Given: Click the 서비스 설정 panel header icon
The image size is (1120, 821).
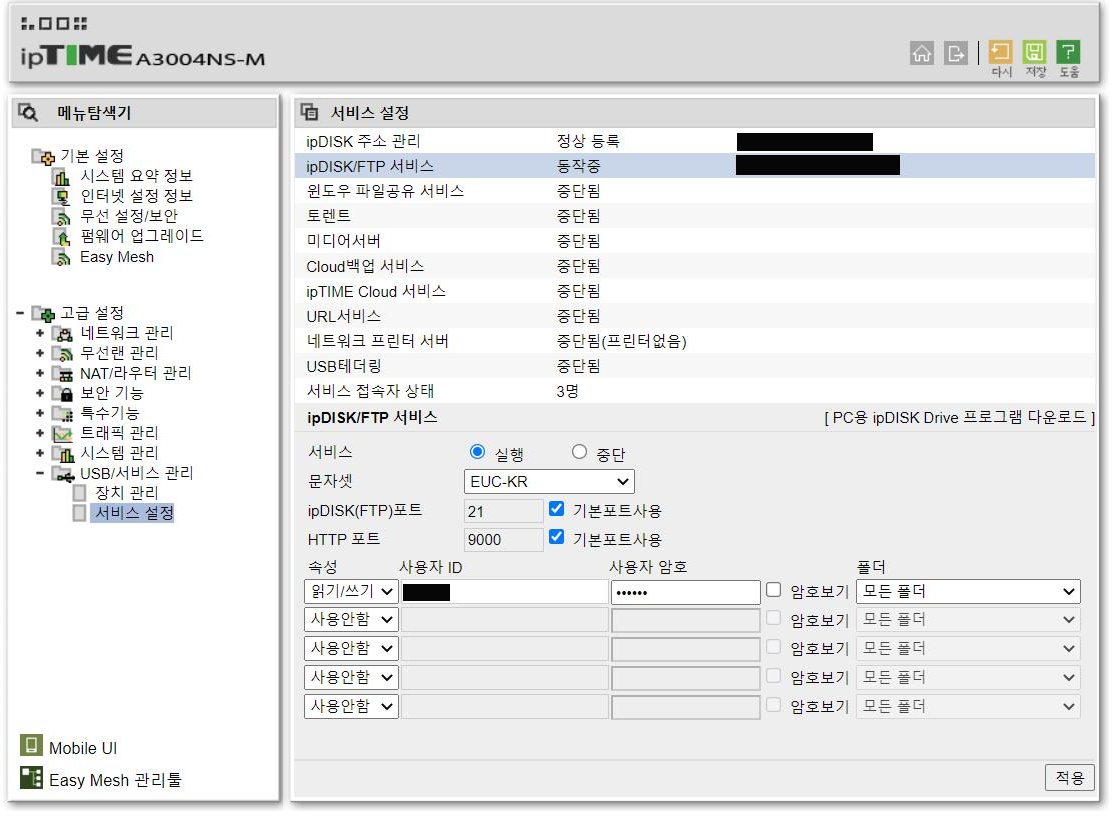Looking at the screenshot, I should 309,112.
